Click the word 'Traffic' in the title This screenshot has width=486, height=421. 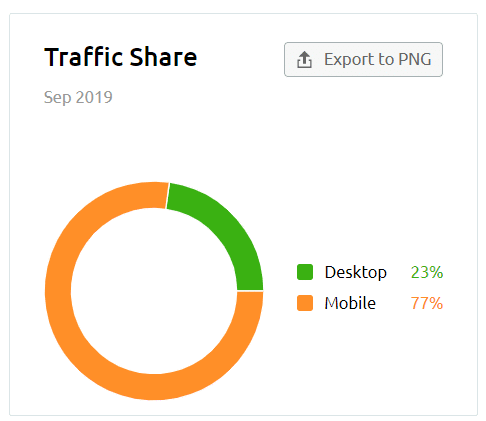coord(83,57)
